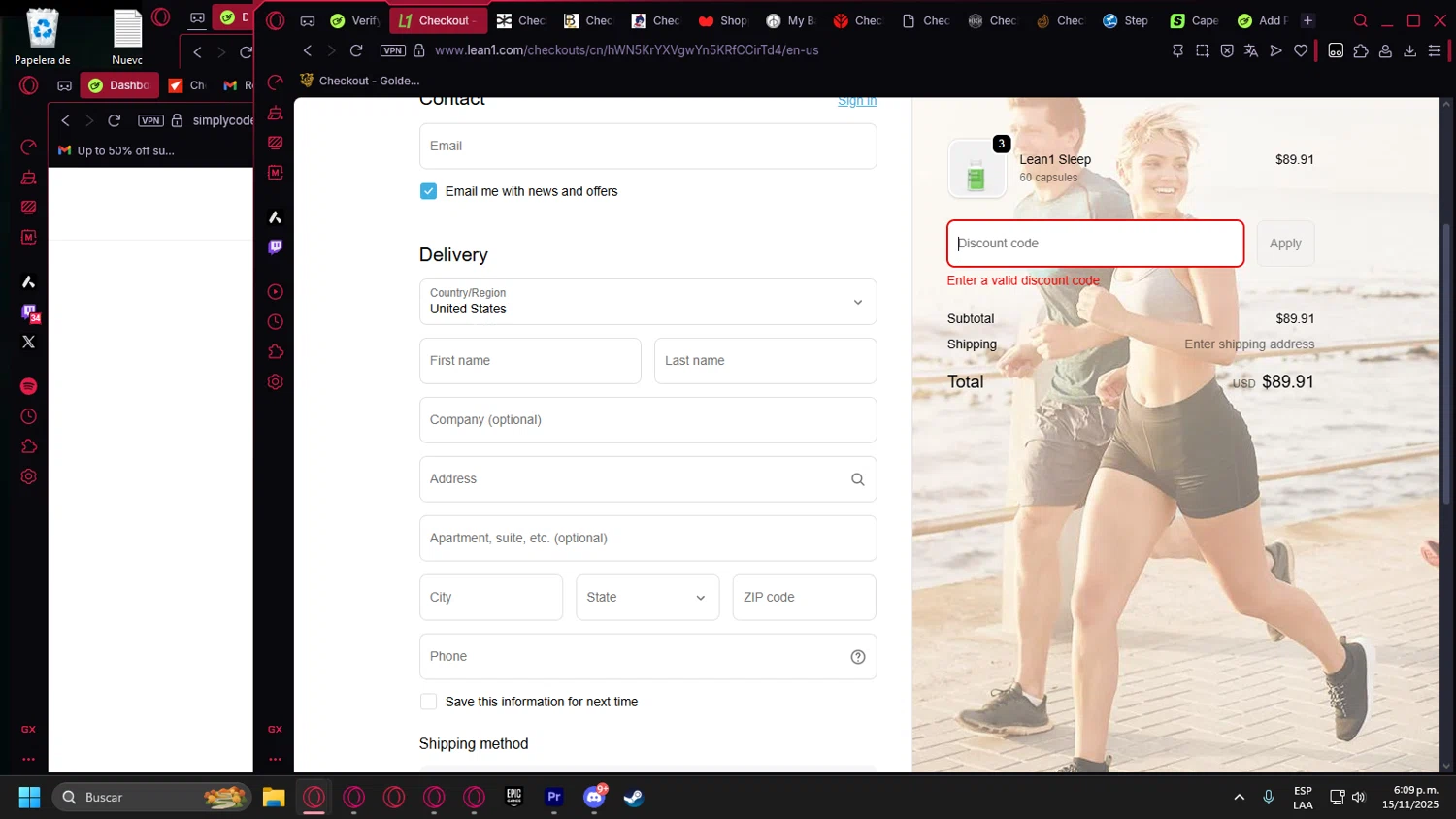Click the Lean1 Sleep product thumbnail
The width and height of the screenshot is (1456, 819).
click(x=976, y=169)
